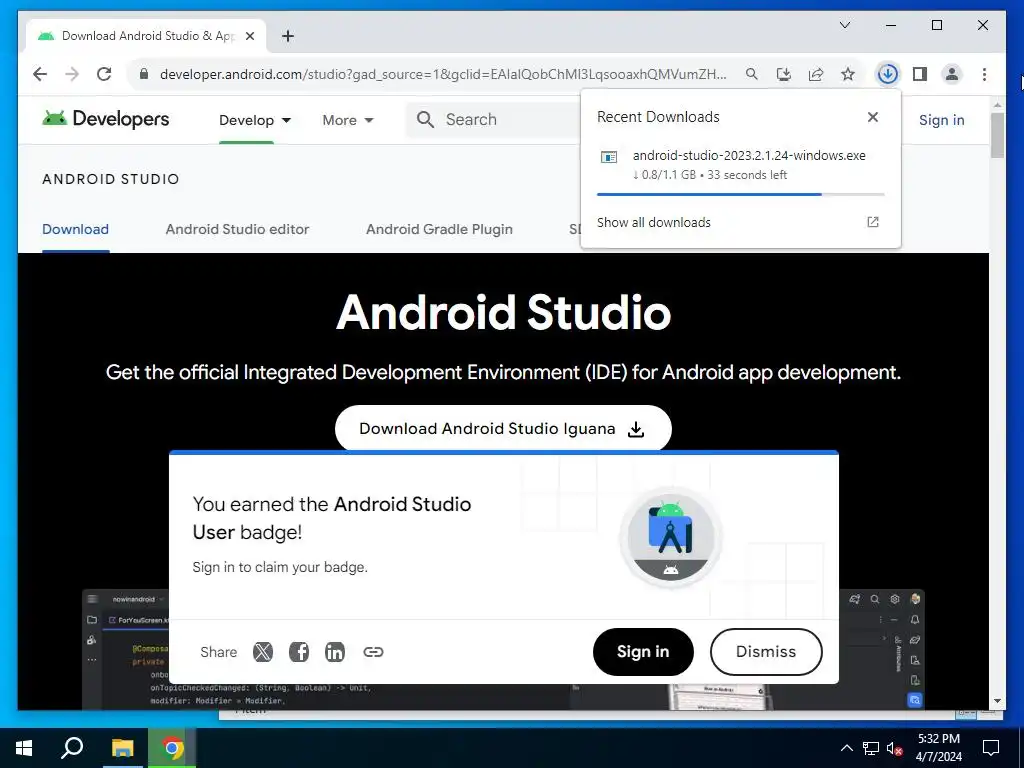The height and width of the screenshot is (768, 1024).
Task: Click Download Android Studio Iguana button
Action: pos(503,428)
